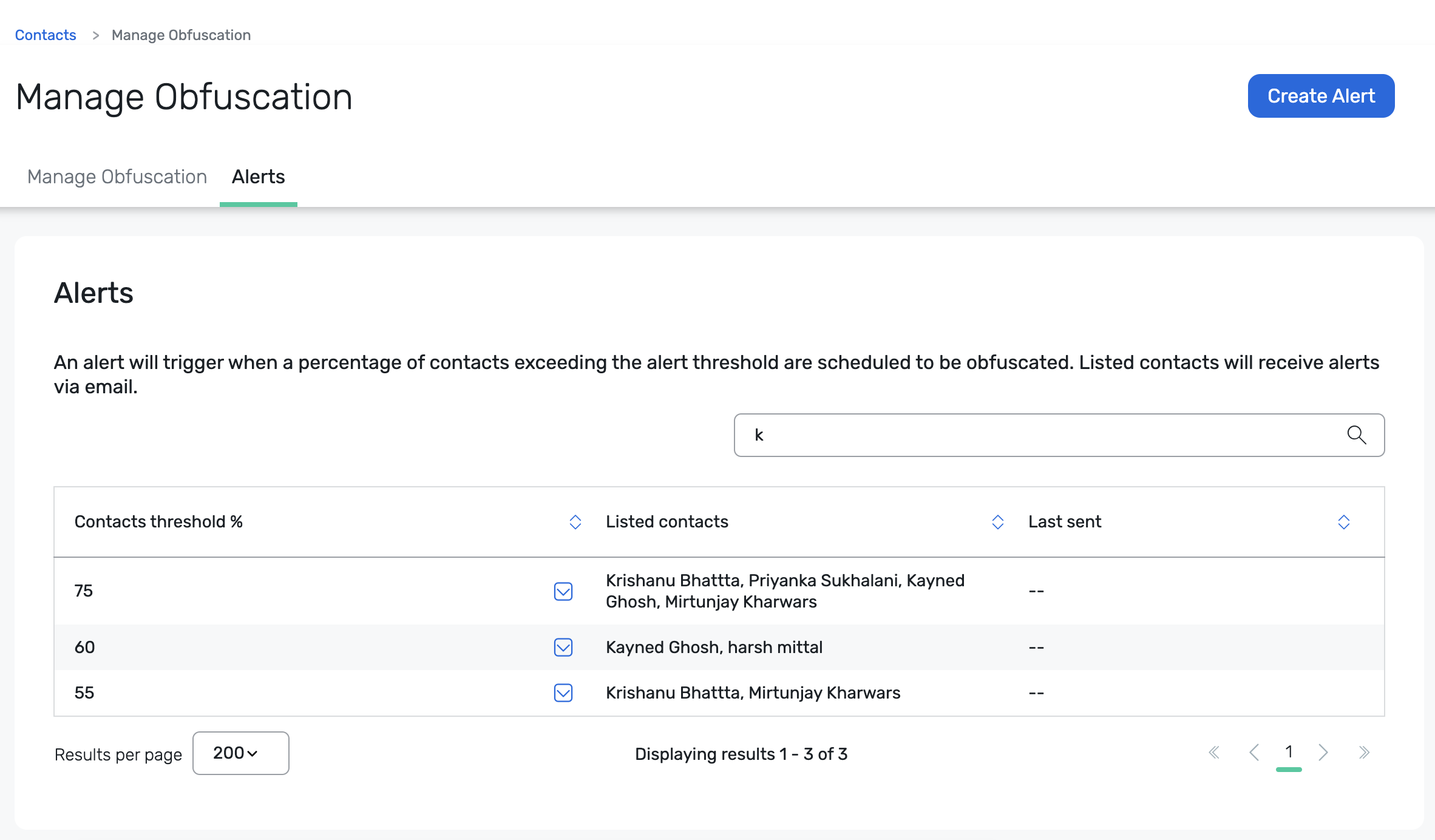Go to next page of results
Viewport: 1435px width, 840px height.
pyautogui.click(x=1323, y=753)
